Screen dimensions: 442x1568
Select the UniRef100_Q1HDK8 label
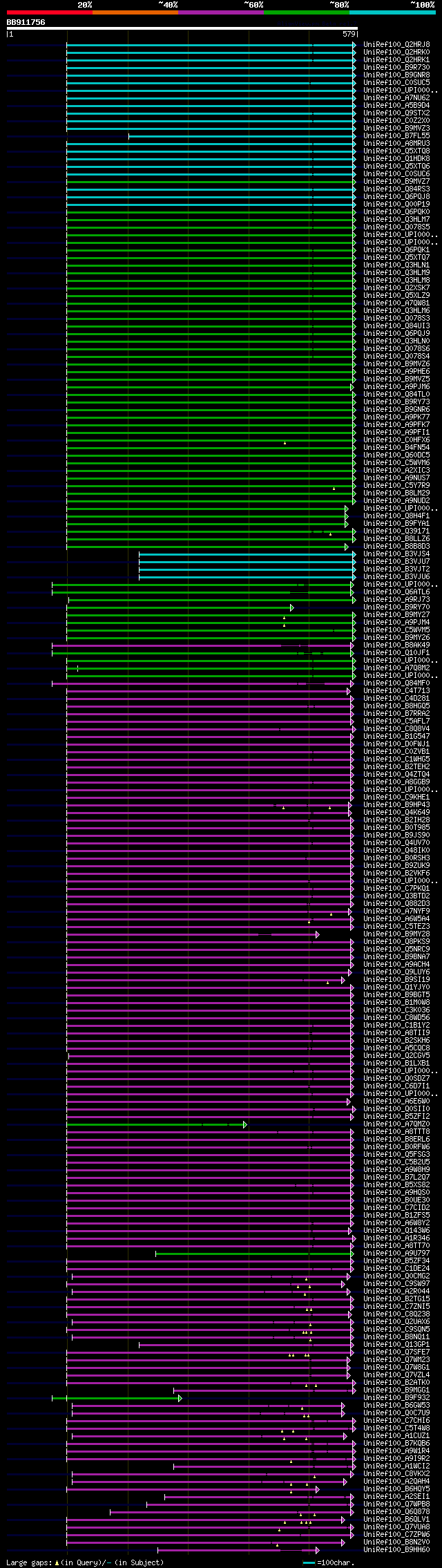pos(396,158)
